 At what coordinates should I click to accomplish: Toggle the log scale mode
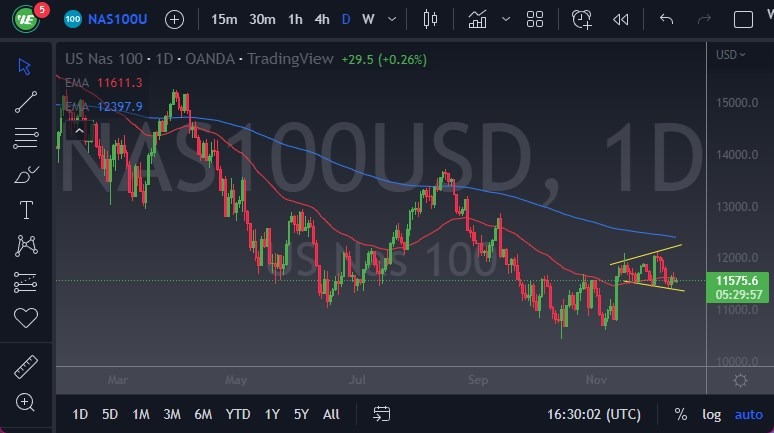[711, 414]
